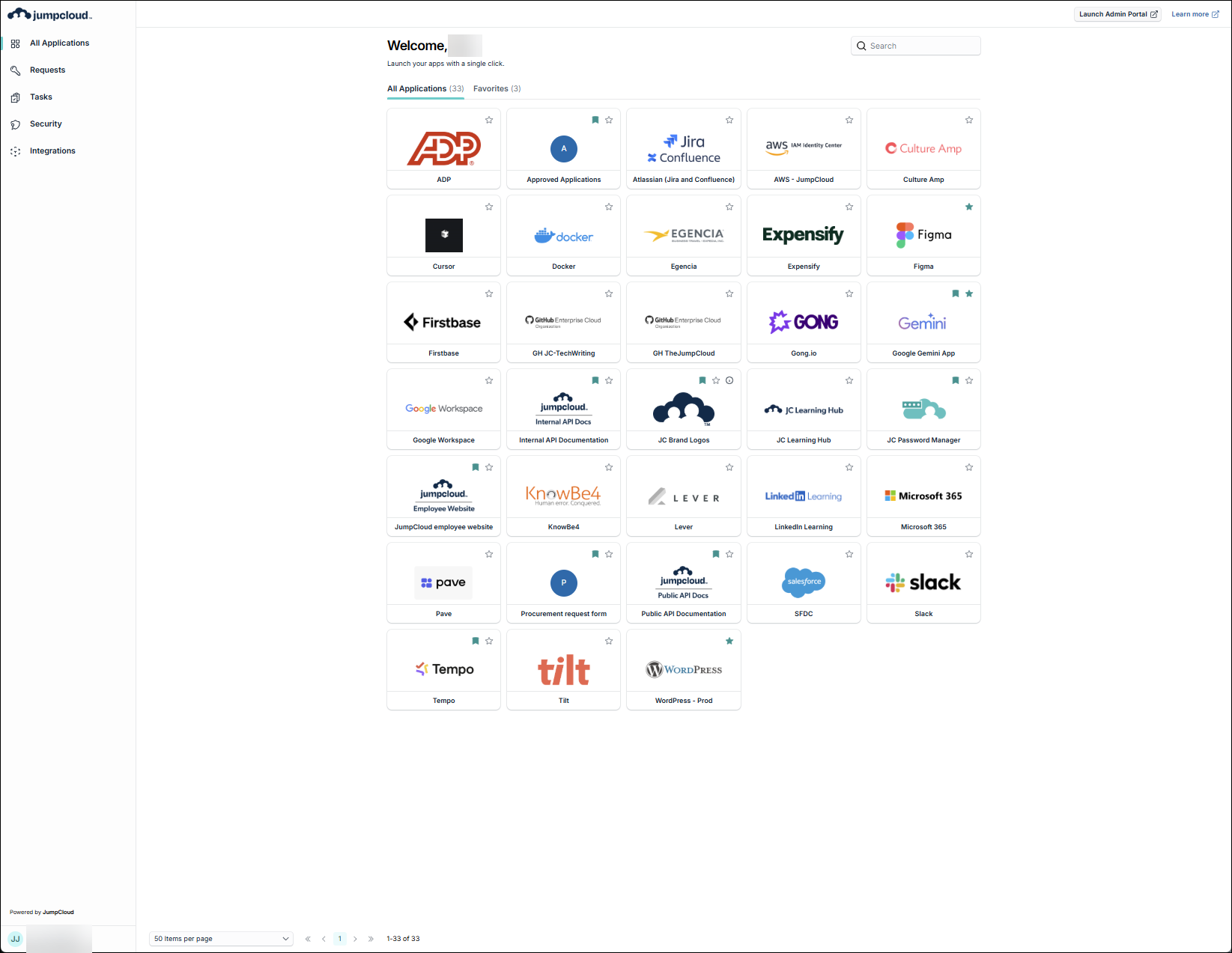This screenshot has width=1232, height=953.
Task: Open Tasks in the sidebar
Action: tap(41, 97)
